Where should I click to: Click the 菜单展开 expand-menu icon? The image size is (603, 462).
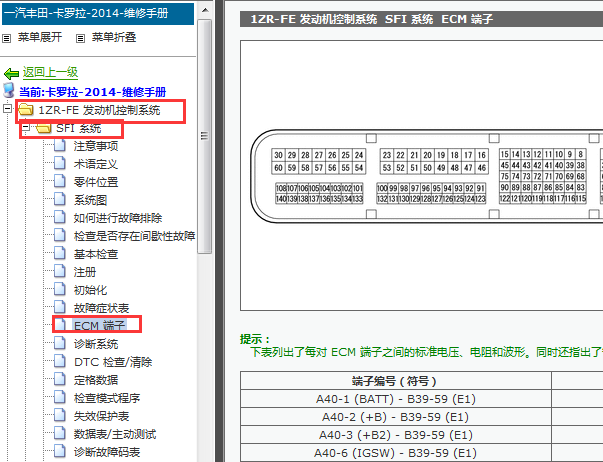click(7, 38)
